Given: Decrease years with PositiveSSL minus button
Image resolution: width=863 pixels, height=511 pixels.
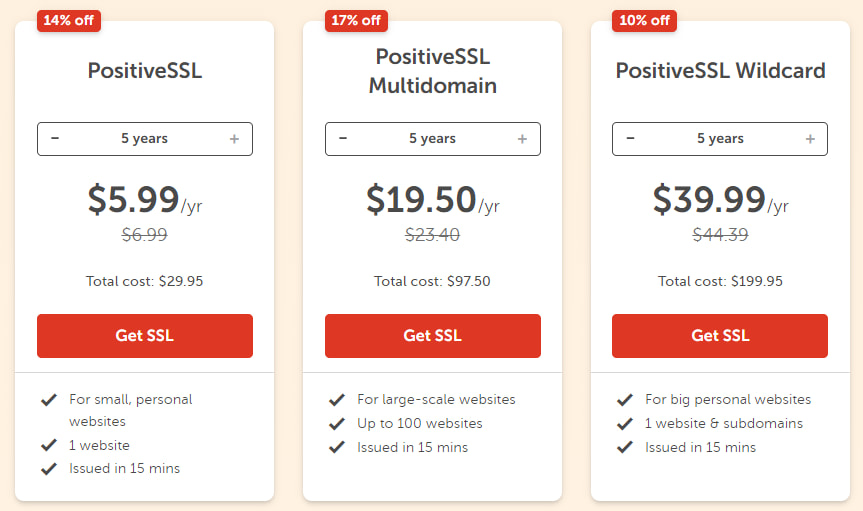Looking at the screenshot, I should tap(55, 139).
